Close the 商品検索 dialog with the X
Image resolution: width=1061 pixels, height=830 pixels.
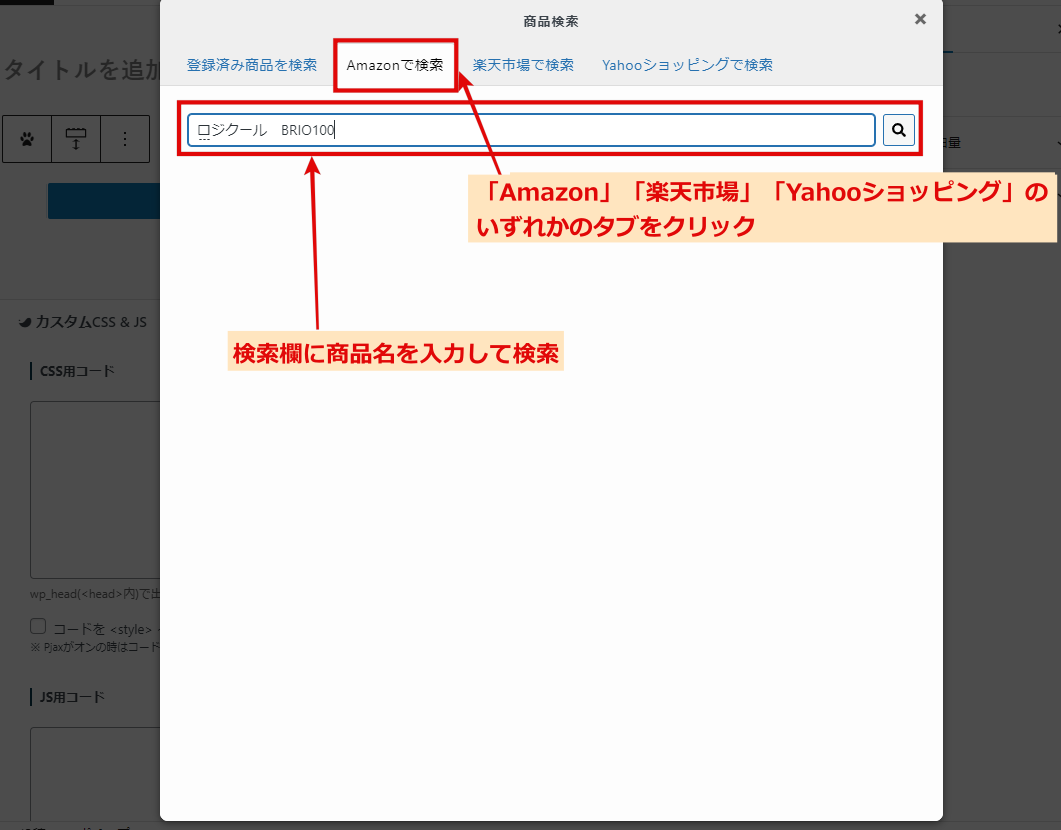pyautogui.click(x=920, y=19)
